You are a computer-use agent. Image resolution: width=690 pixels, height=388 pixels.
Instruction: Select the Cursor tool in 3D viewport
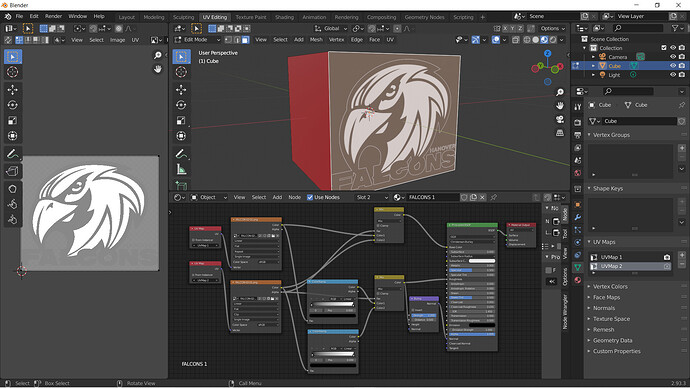(181, 72)
